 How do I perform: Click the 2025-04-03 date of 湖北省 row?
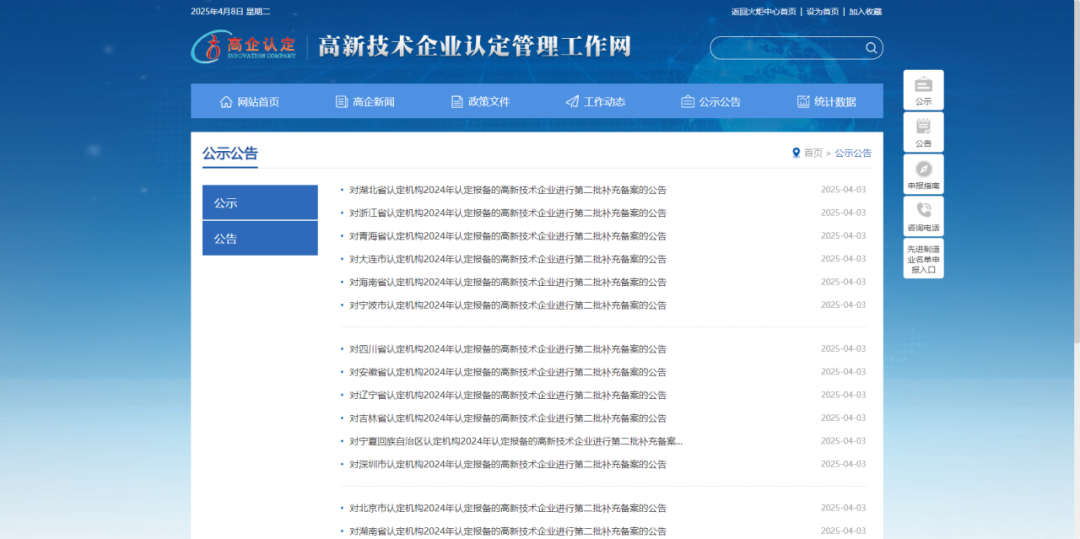tap(843, 190)
